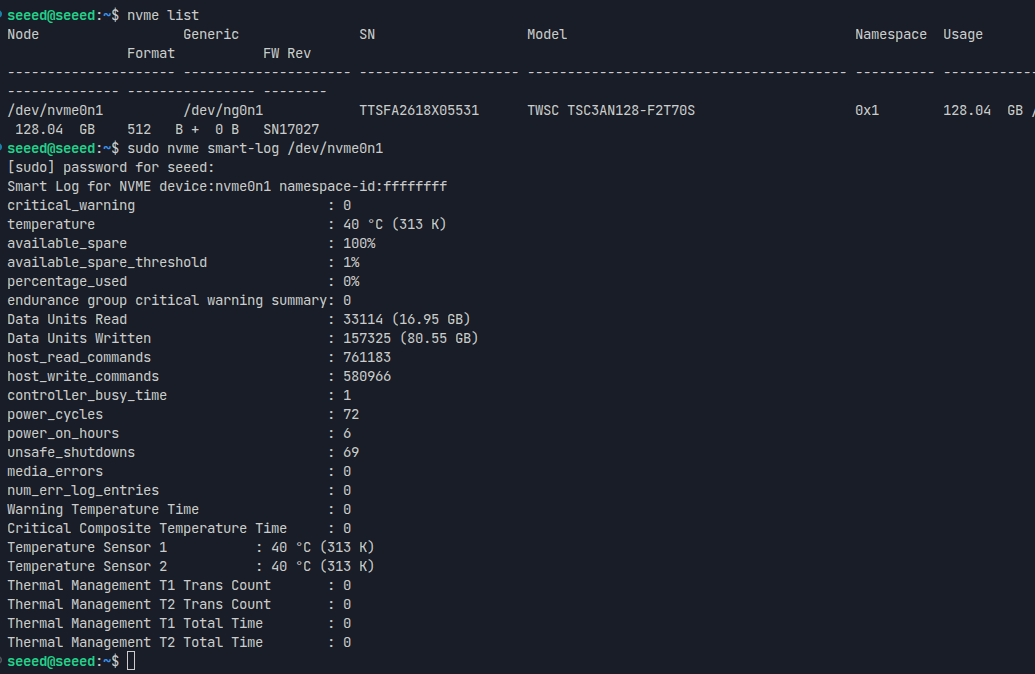Click the Namespace column header

point(890,34)
